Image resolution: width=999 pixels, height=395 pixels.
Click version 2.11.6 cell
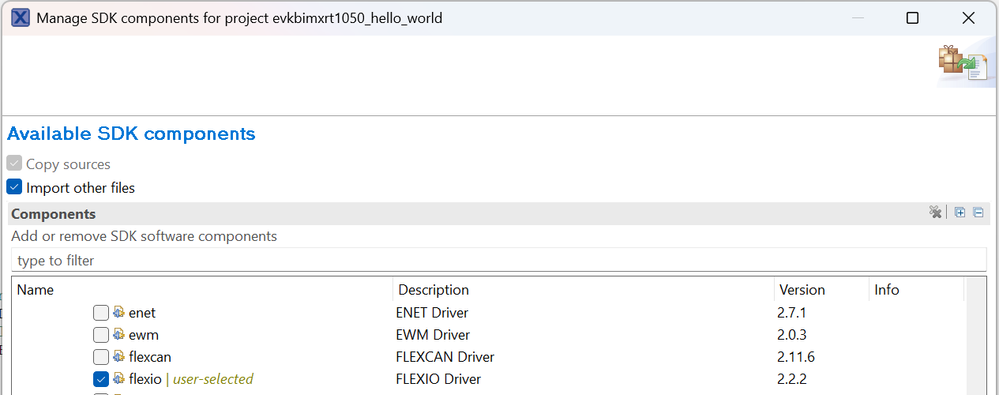pyautogui.click(x=796, y=357)
